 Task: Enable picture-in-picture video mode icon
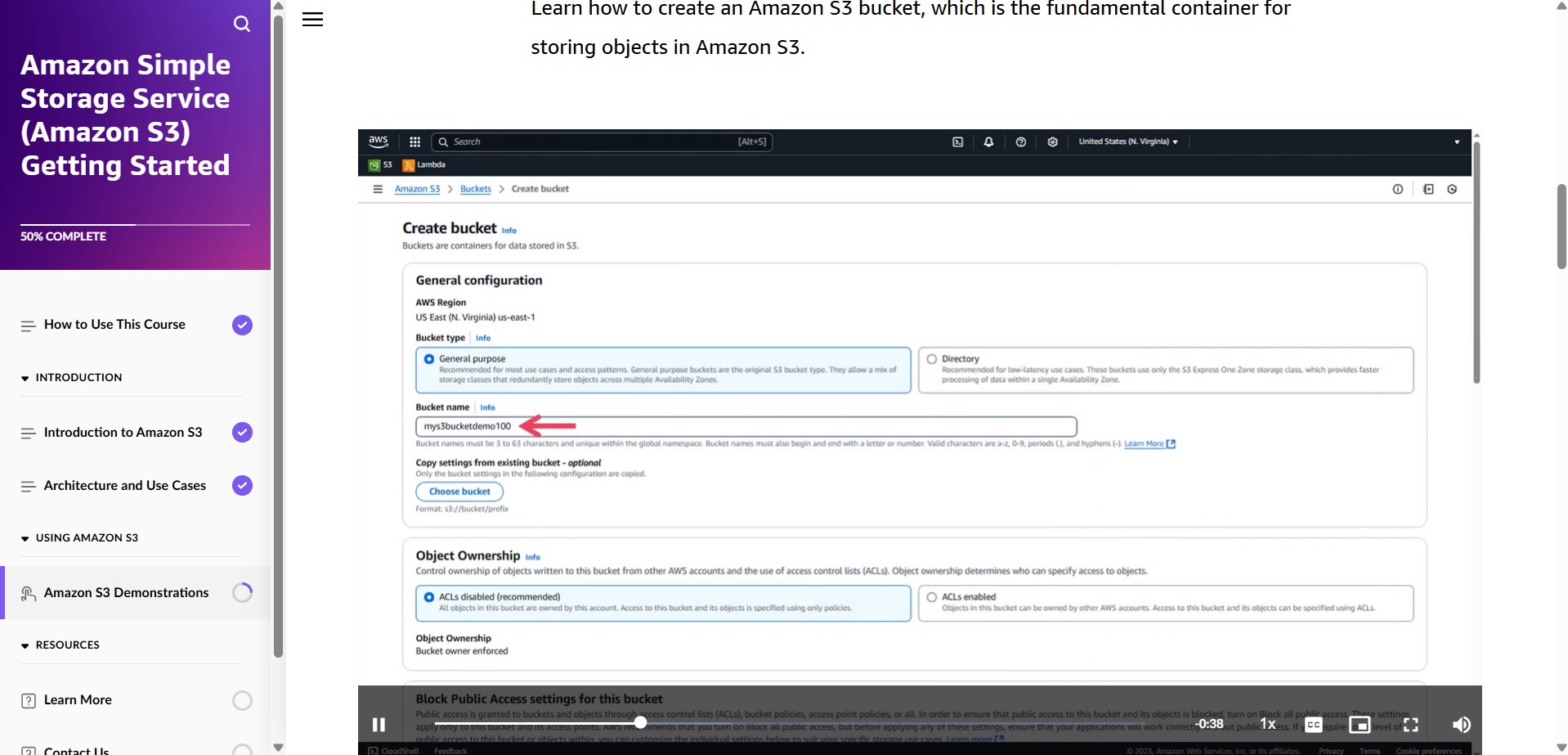pos(1360,725)
